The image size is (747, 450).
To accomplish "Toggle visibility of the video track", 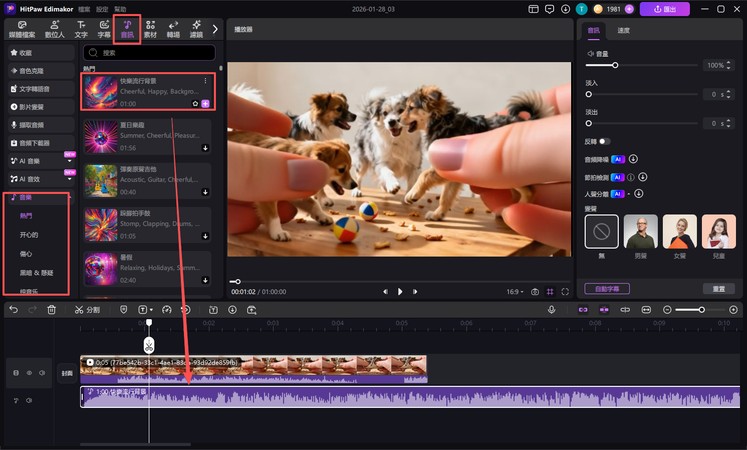I will (x=29, y=372).
